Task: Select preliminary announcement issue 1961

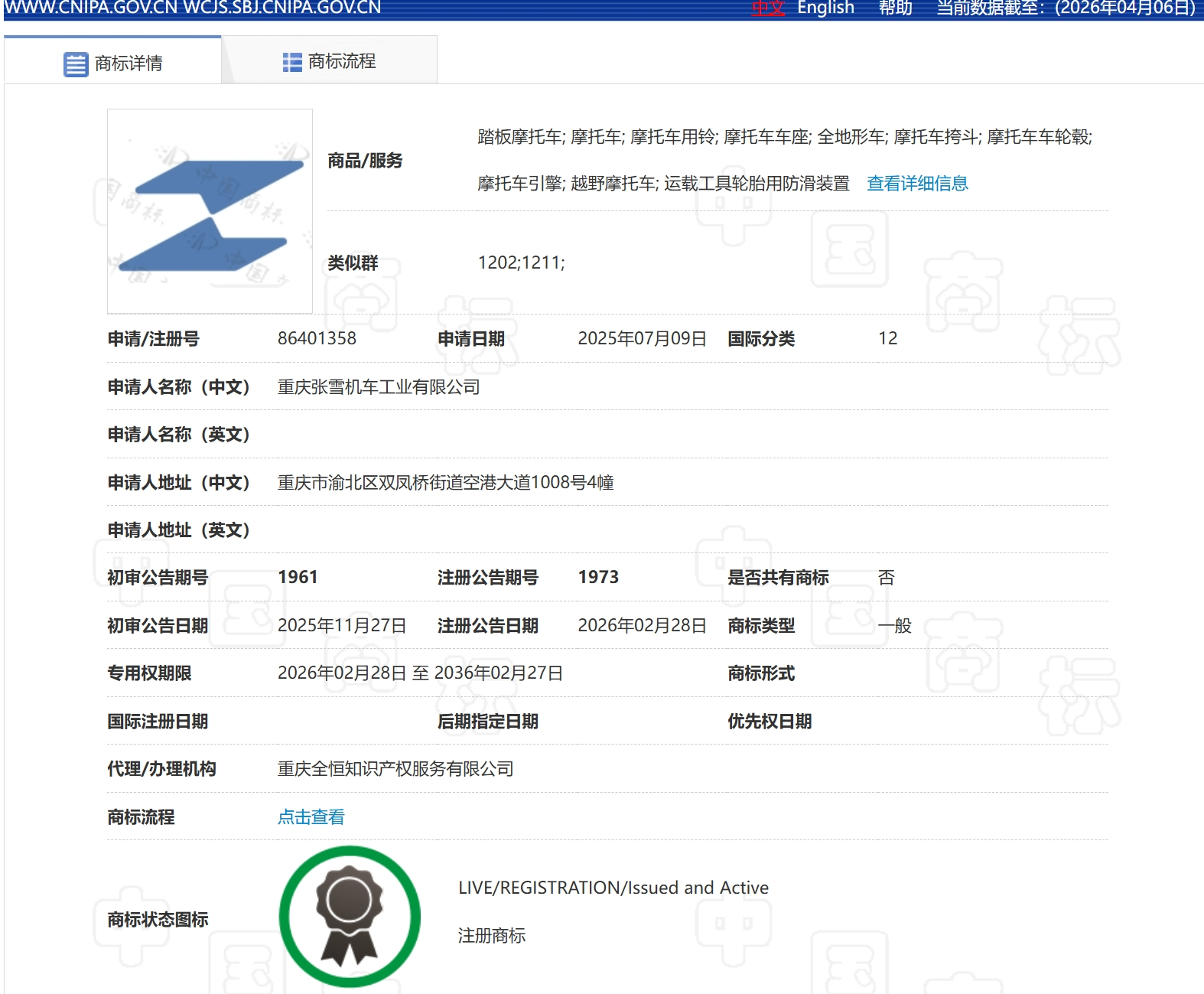Action: pyautogui.click(x=298, y=578)
